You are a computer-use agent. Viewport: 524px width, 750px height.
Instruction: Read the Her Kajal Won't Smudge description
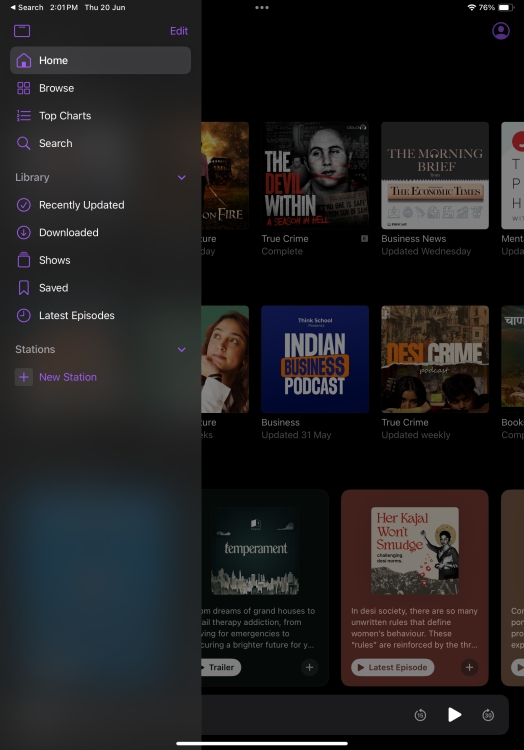(x=415, y=628)
